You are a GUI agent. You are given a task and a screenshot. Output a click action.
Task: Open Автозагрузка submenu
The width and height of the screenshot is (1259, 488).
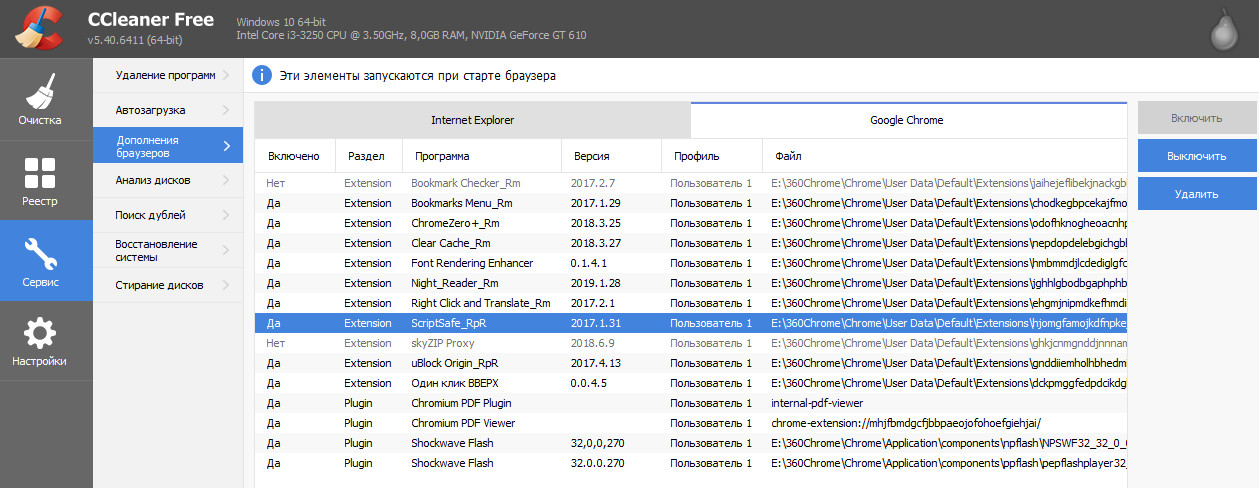(x=168, y=110)
